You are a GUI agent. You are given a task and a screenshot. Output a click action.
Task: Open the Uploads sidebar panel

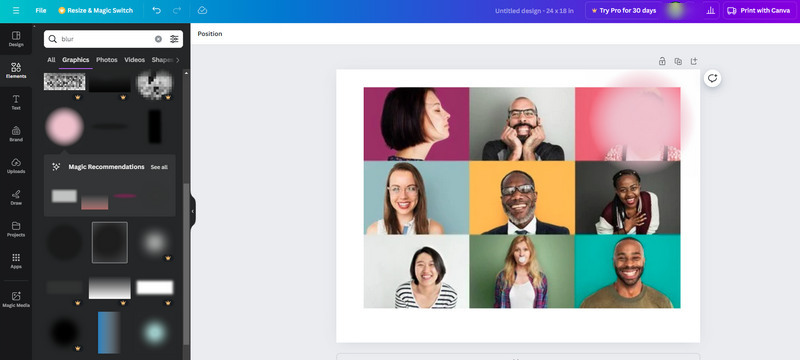coord(16,166)
